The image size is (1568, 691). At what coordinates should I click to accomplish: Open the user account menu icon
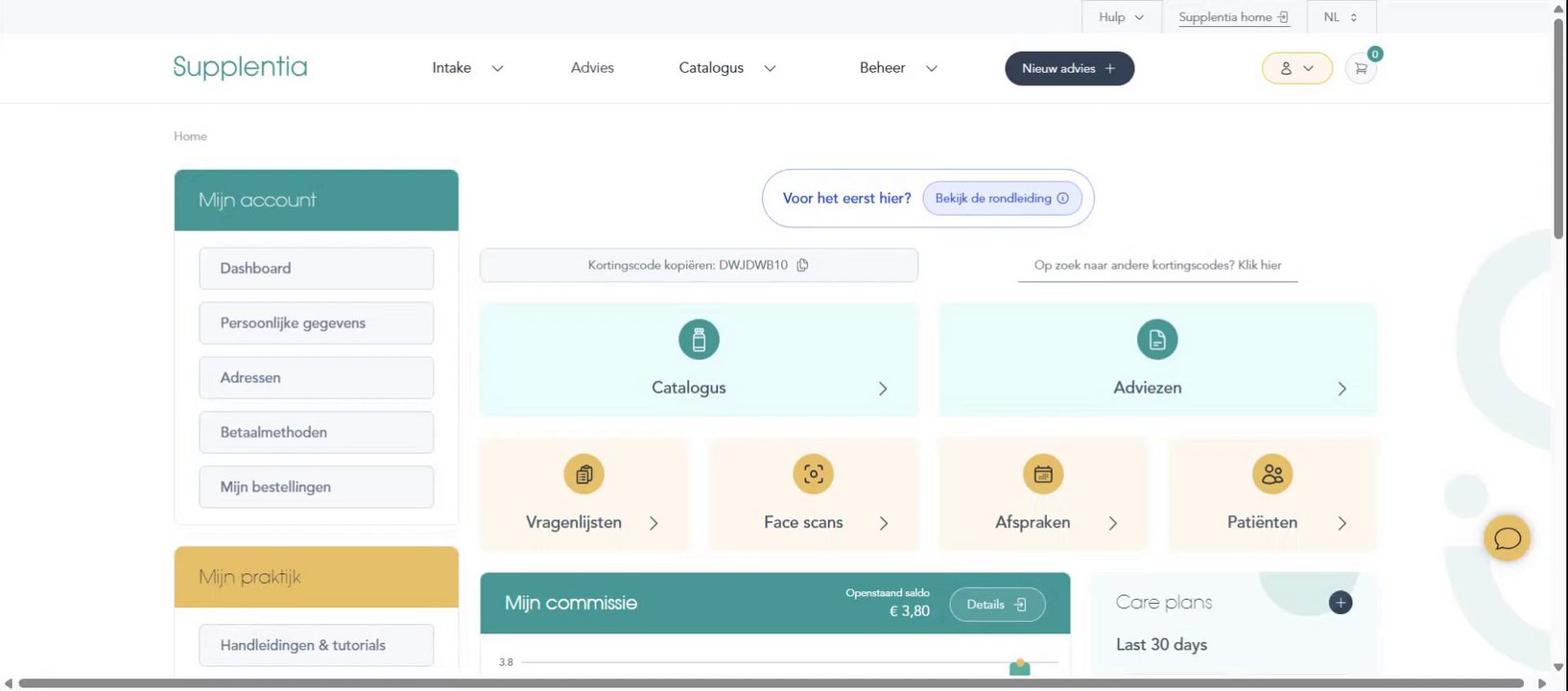point(1286,68)
